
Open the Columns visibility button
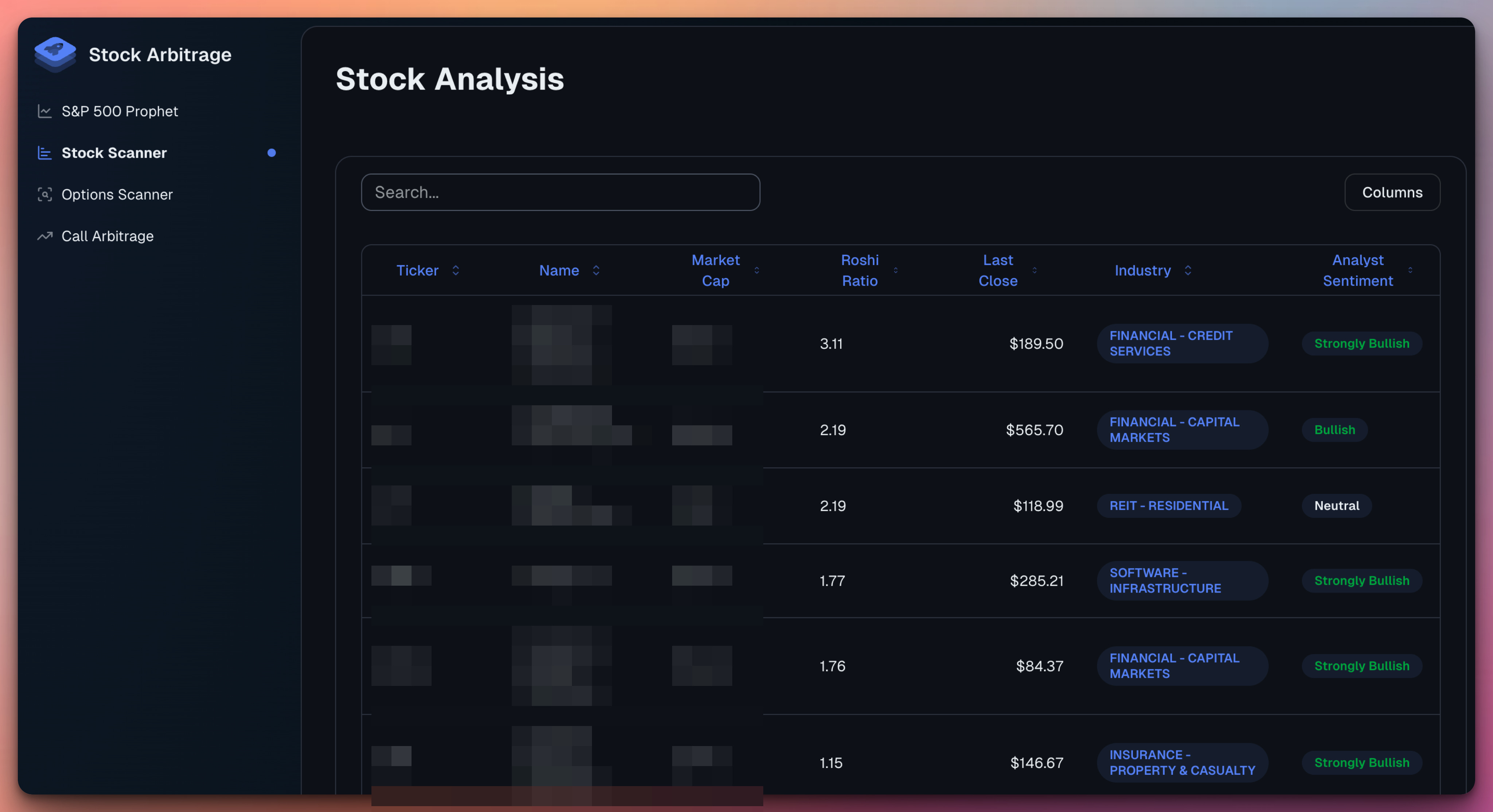coord(1392,192)
